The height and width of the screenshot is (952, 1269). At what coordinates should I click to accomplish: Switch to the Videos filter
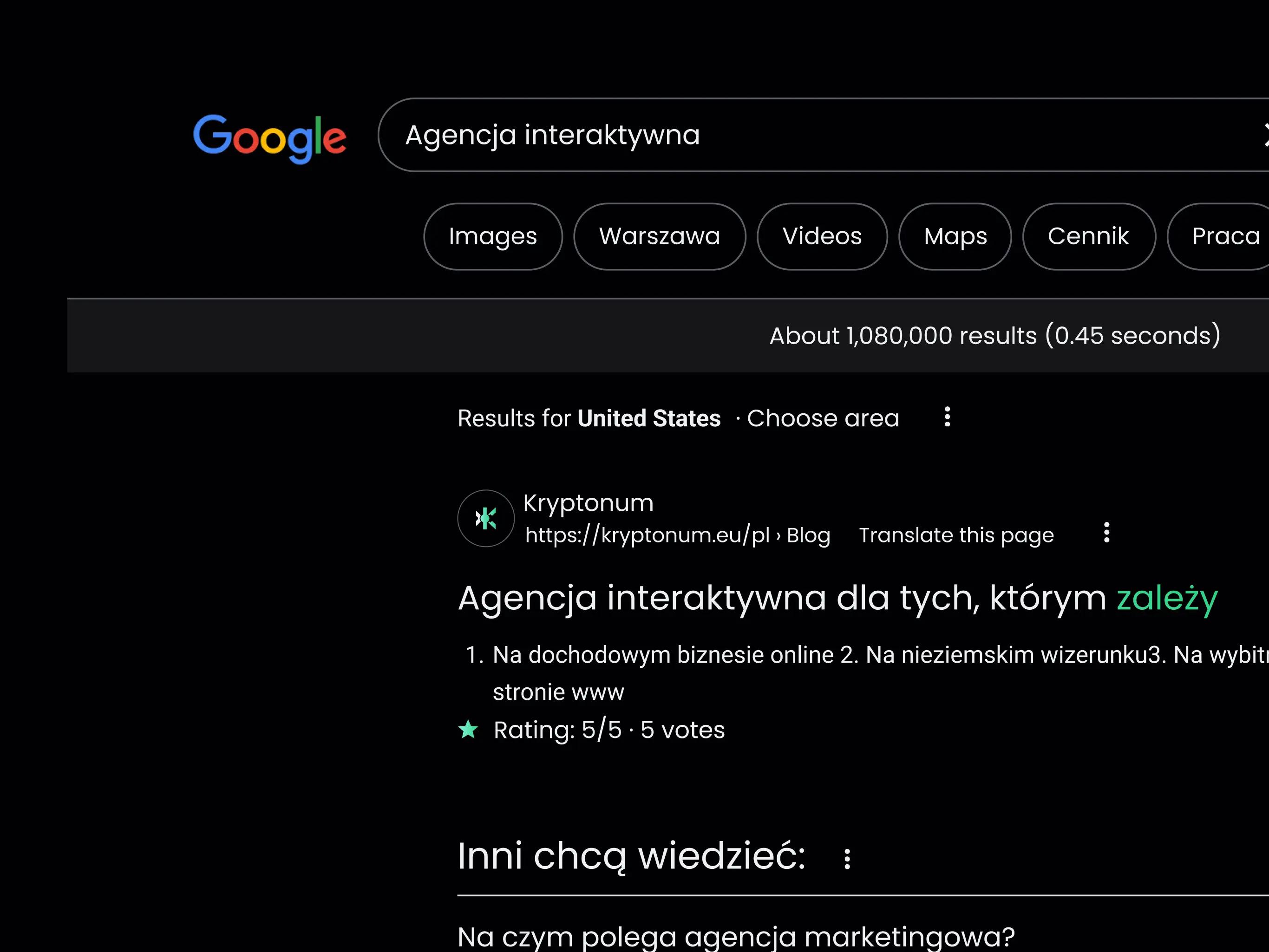822,236
